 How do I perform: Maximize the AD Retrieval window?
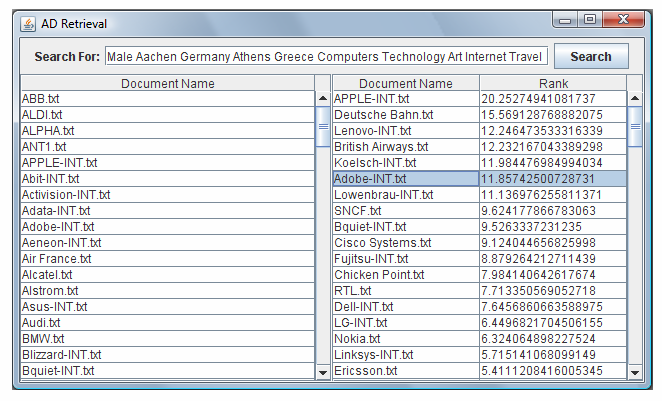[x=590, y=20]
